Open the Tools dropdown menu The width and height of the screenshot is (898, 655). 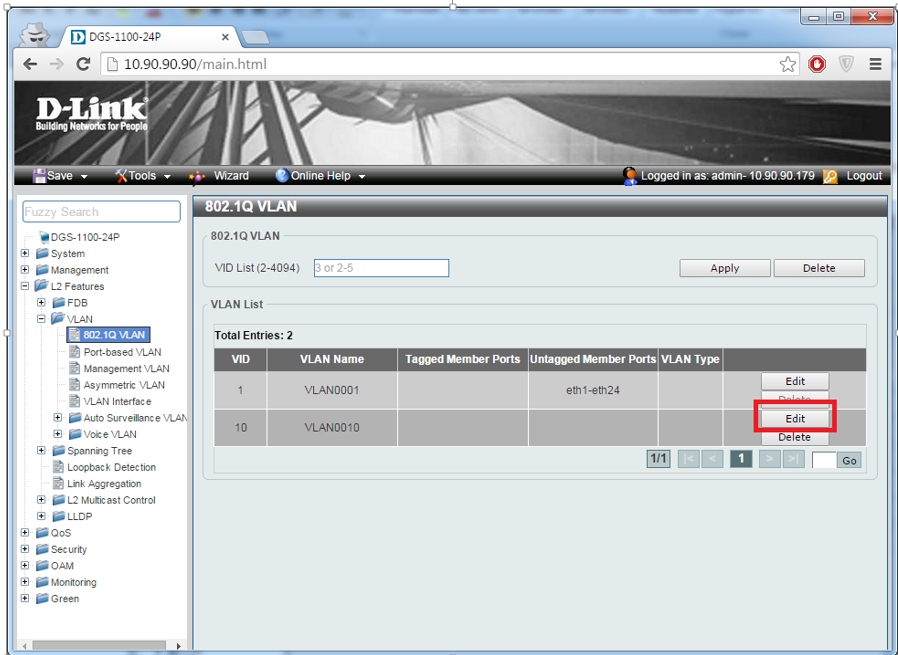click(142, 176)
